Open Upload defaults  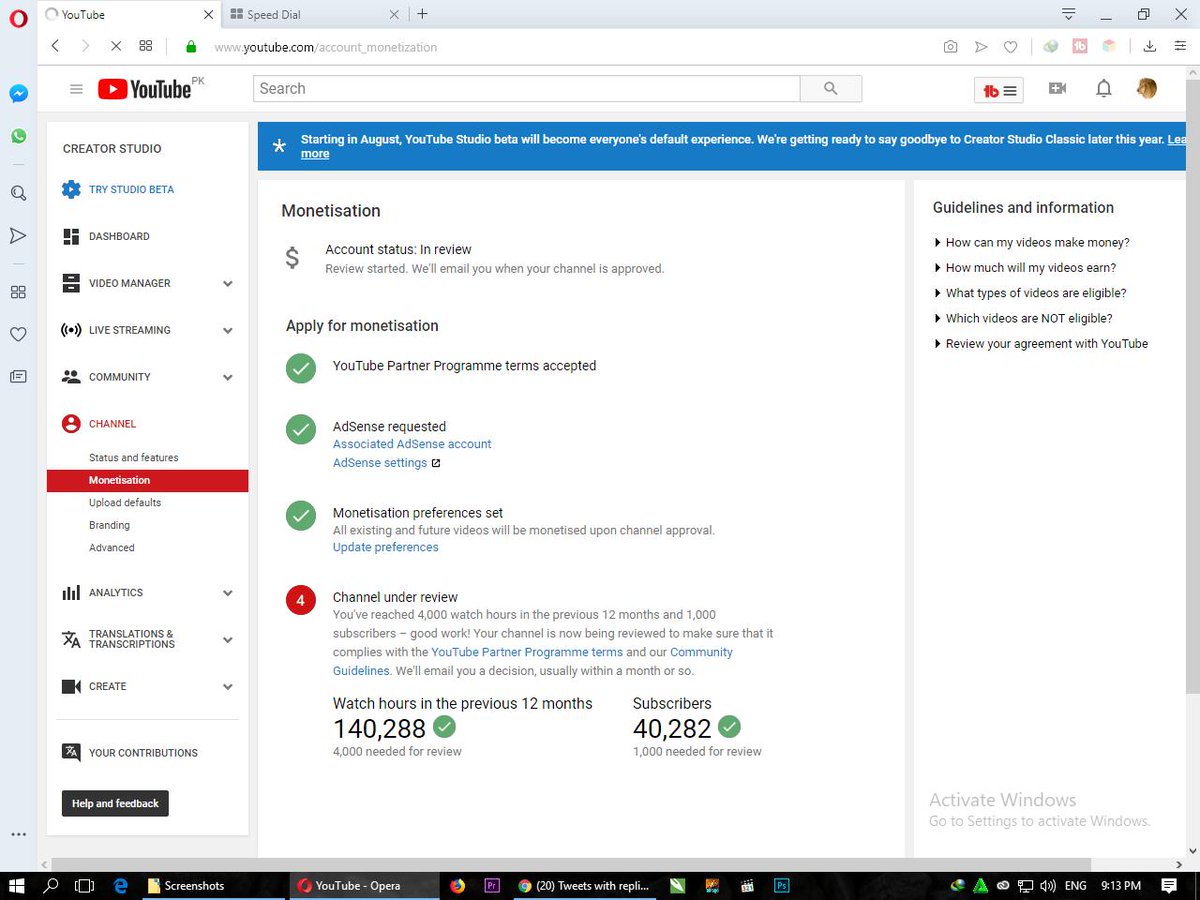[x=125, y=502]
